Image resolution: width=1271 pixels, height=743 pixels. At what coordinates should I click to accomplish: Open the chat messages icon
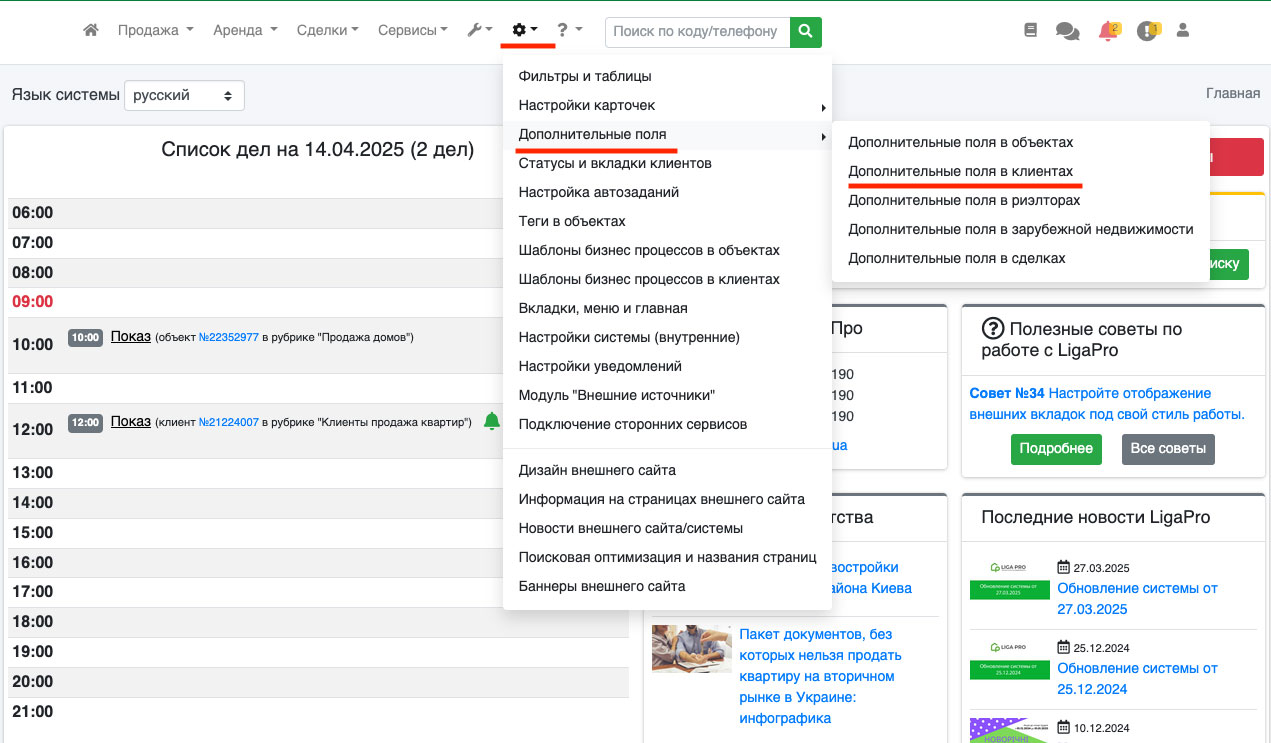1067,31
